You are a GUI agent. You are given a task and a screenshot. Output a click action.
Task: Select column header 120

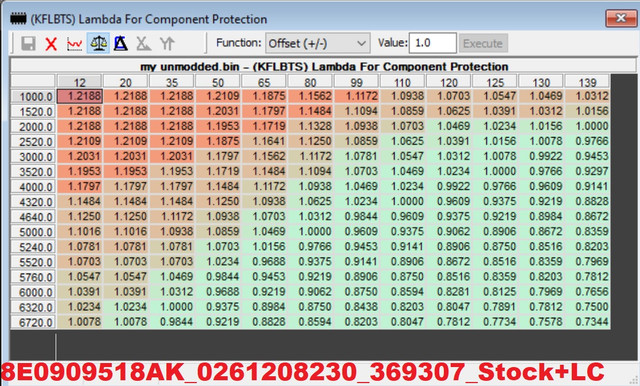449,82
